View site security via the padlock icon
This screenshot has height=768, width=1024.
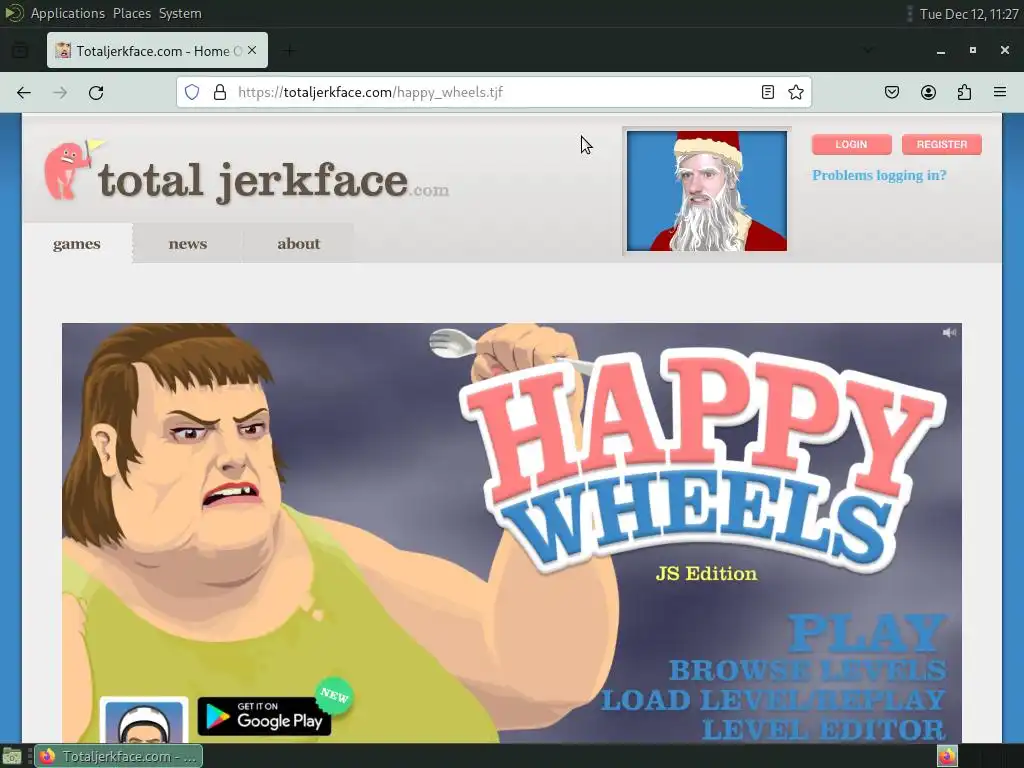tap(220, 92)
